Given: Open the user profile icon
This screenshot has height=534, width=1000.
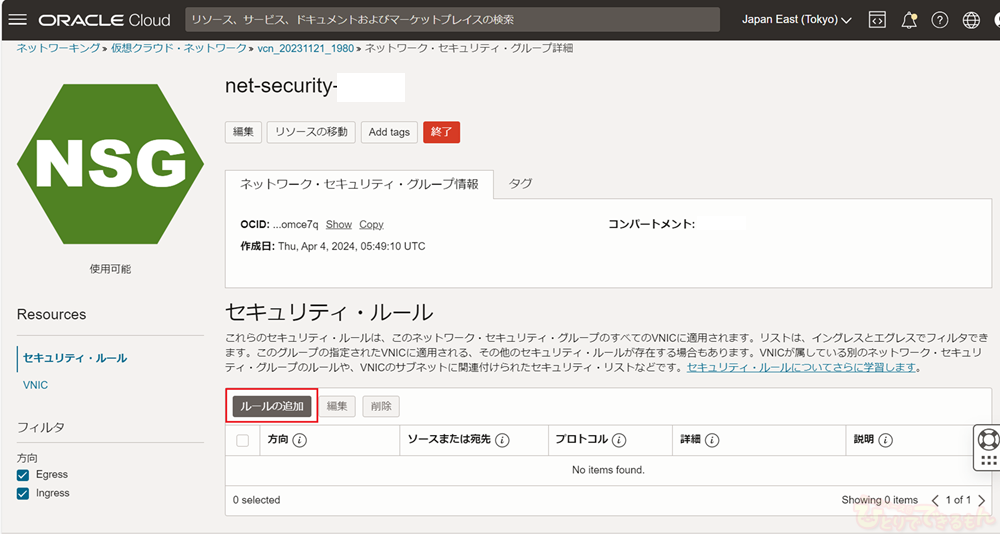Looking at the screenshot, I should click(995, 20).
